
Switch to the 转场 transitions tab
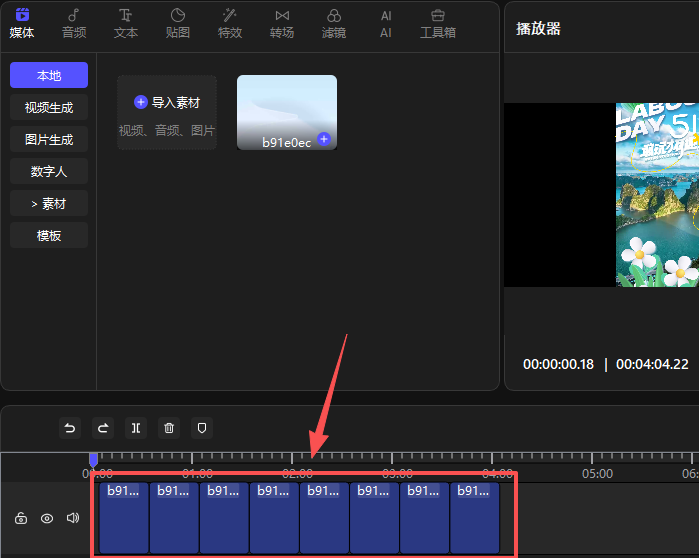click(282, 24)
